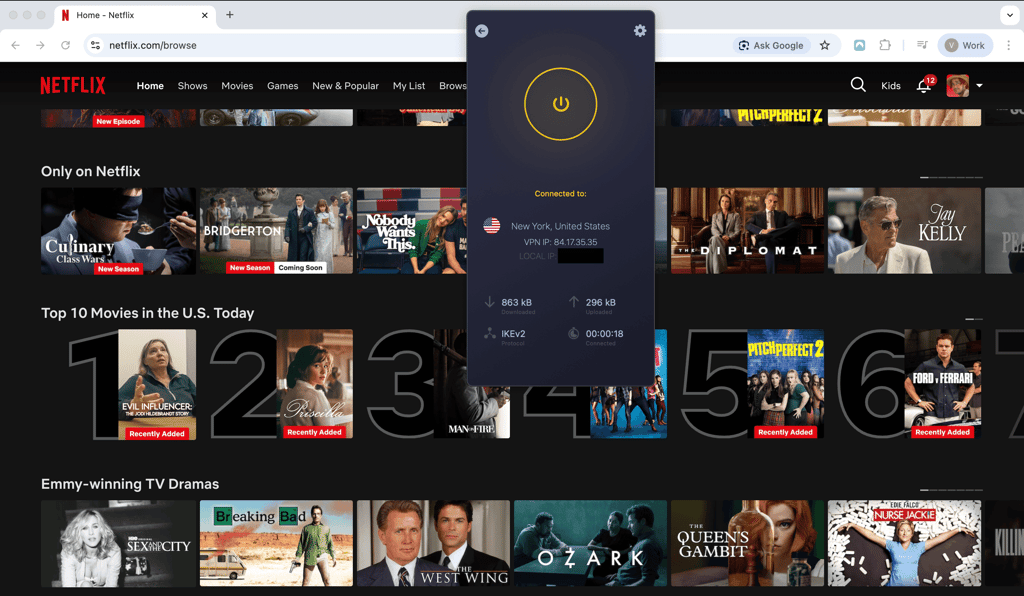The width and height of the screenshot is (1024, 596).
Task: Go to Netflix Home tab
Action: (150, 86)
